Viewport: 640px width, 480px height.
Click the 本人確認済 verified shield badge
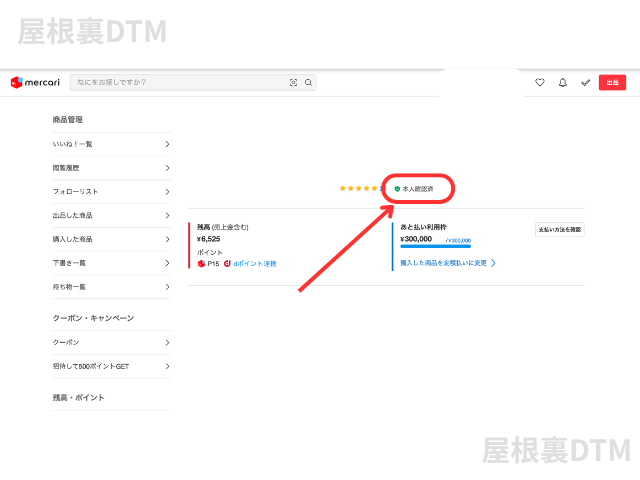(x=414, y=188)
